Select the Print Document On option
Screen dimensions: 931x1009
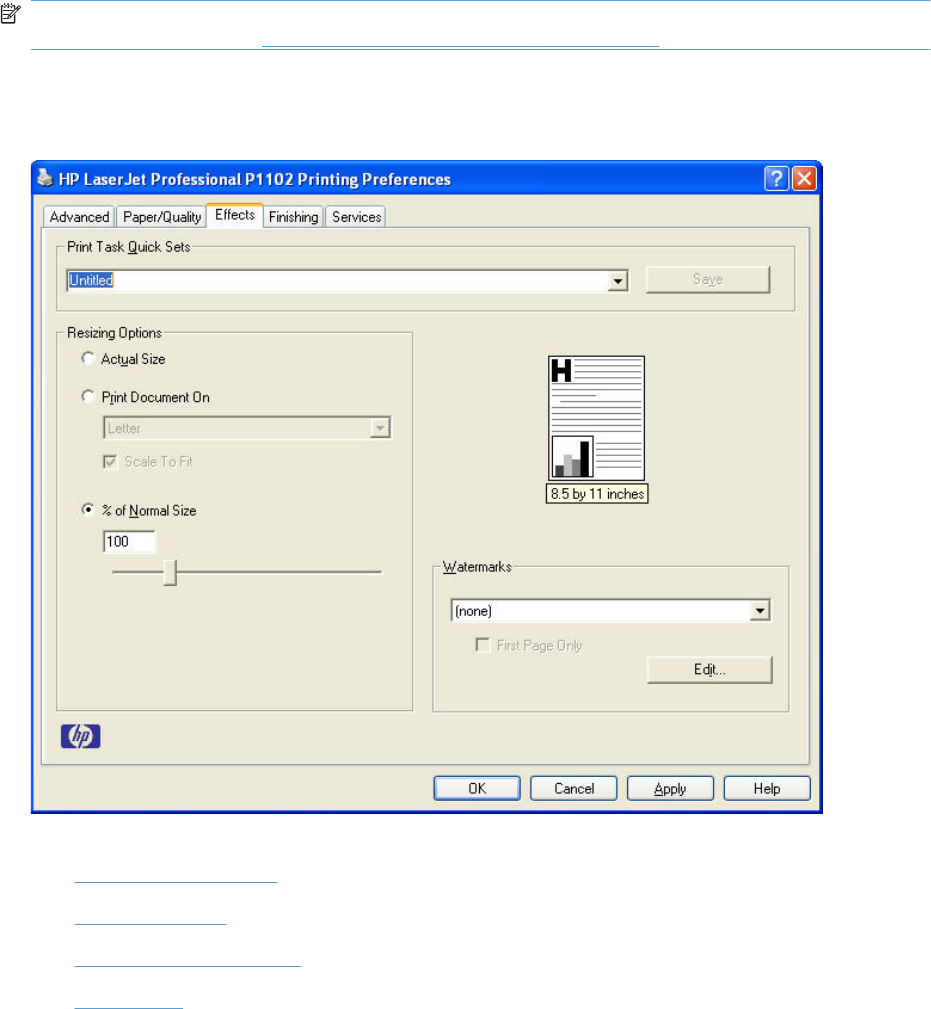coord(88,396)
